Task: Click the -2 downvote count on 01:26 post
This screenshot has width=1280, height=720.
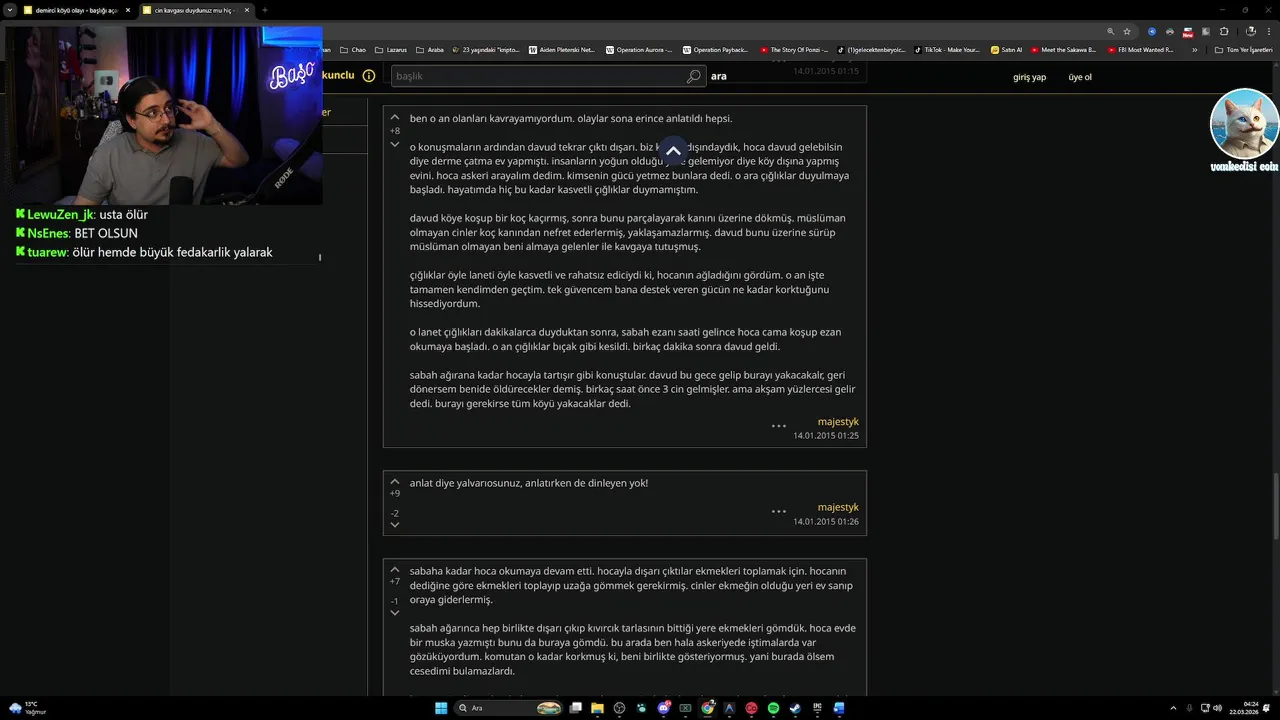Action: coord(394,513)
